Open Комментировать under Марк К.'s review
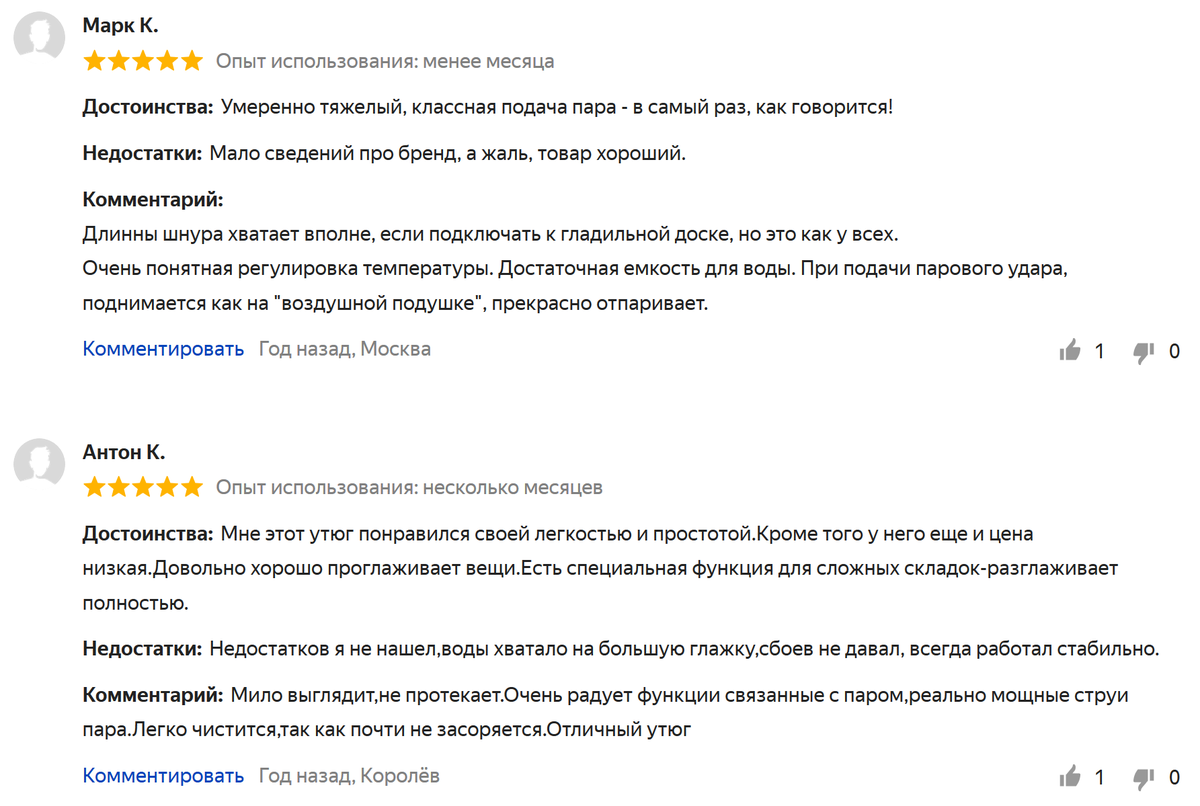This screenshot has height=806, width=1200. [163, 349]
